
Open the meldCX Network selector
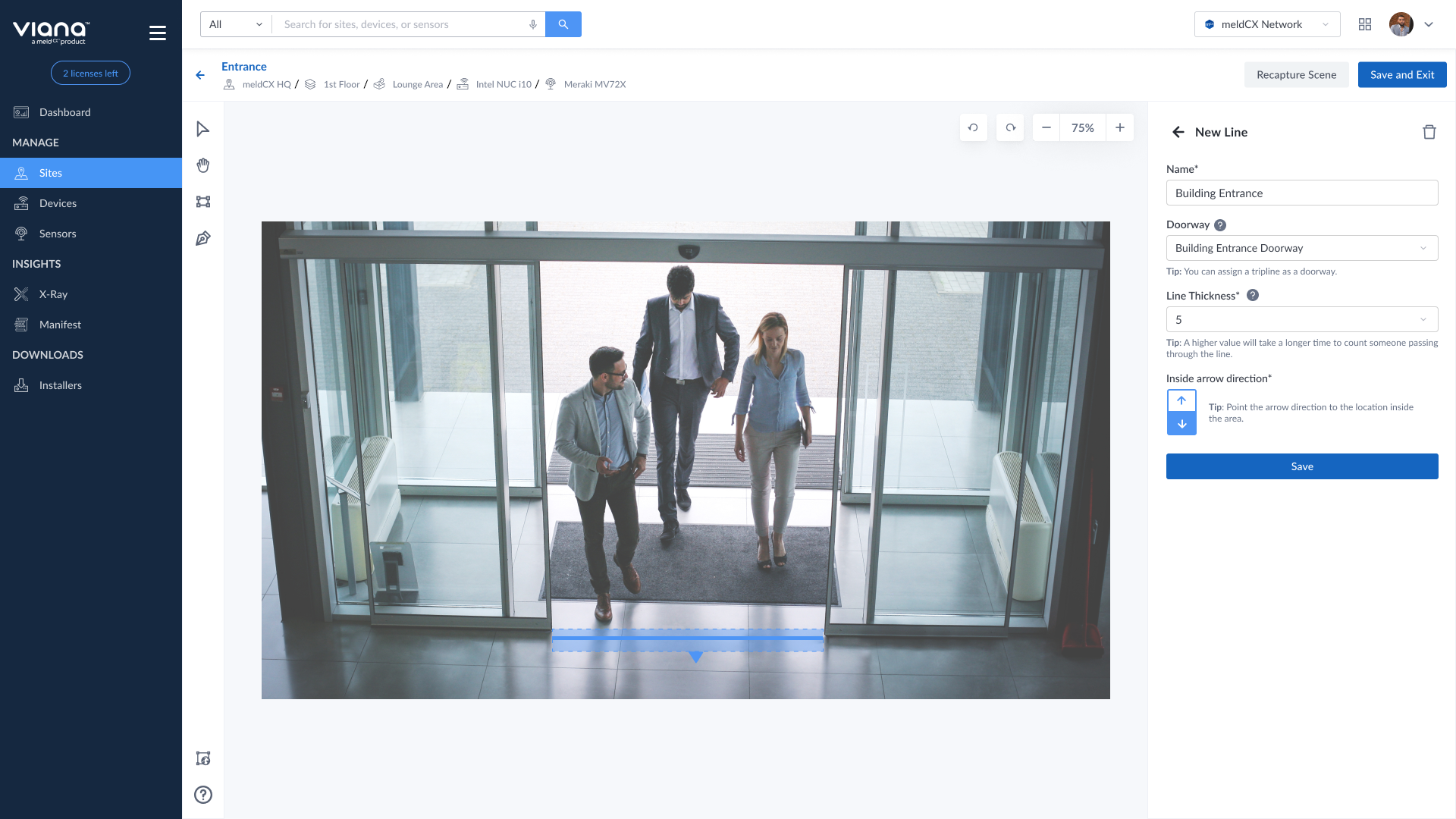[1266, 24]
